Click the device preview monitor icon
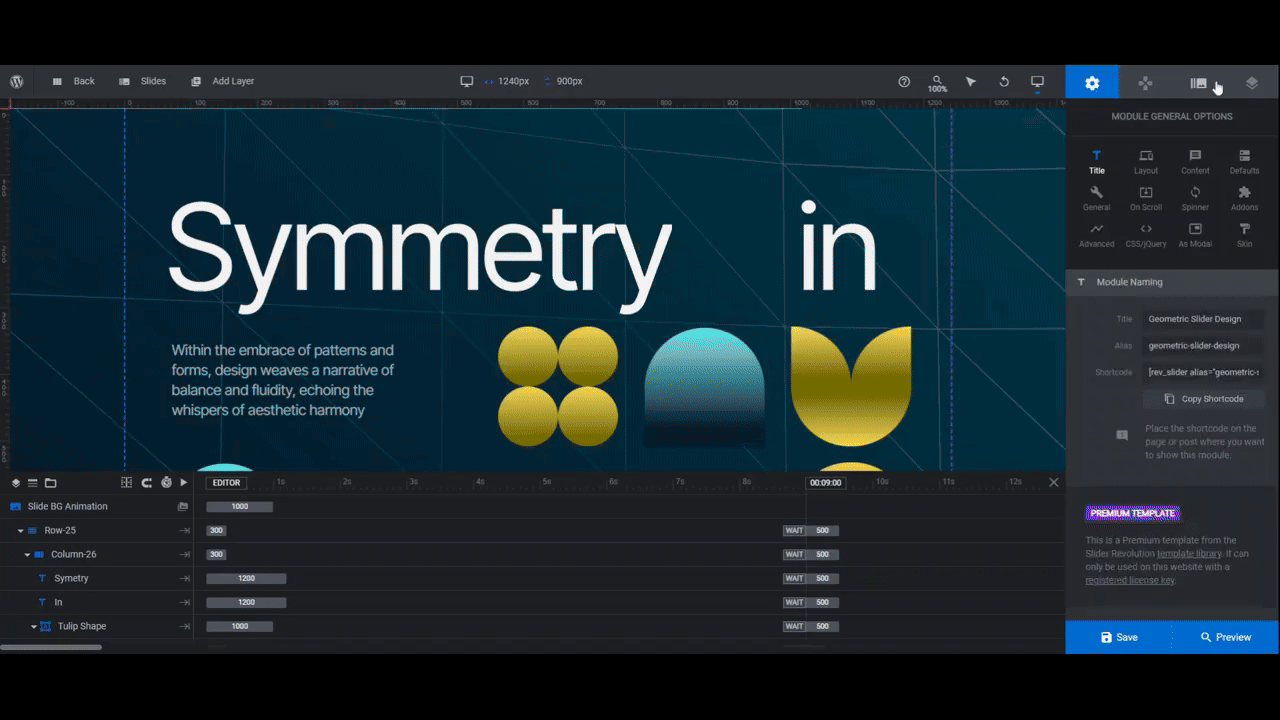 tap(1037, 81)
